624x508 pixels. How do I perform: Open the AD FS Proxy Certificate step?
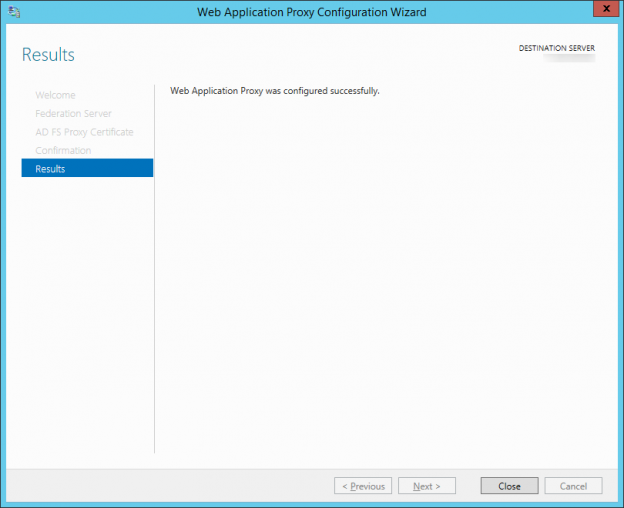[x=84, y=132]
